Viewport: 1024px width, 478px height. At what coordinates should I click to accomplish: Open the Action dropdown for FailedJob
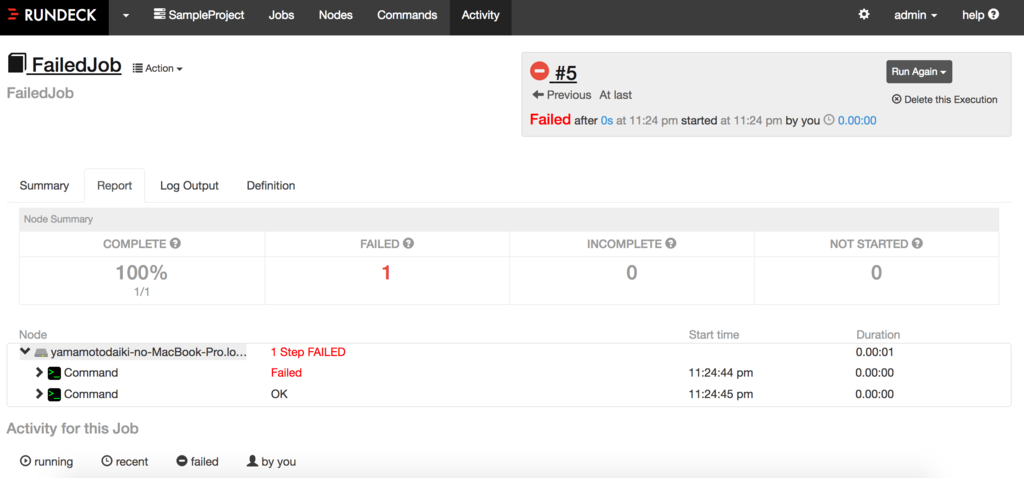157,69
